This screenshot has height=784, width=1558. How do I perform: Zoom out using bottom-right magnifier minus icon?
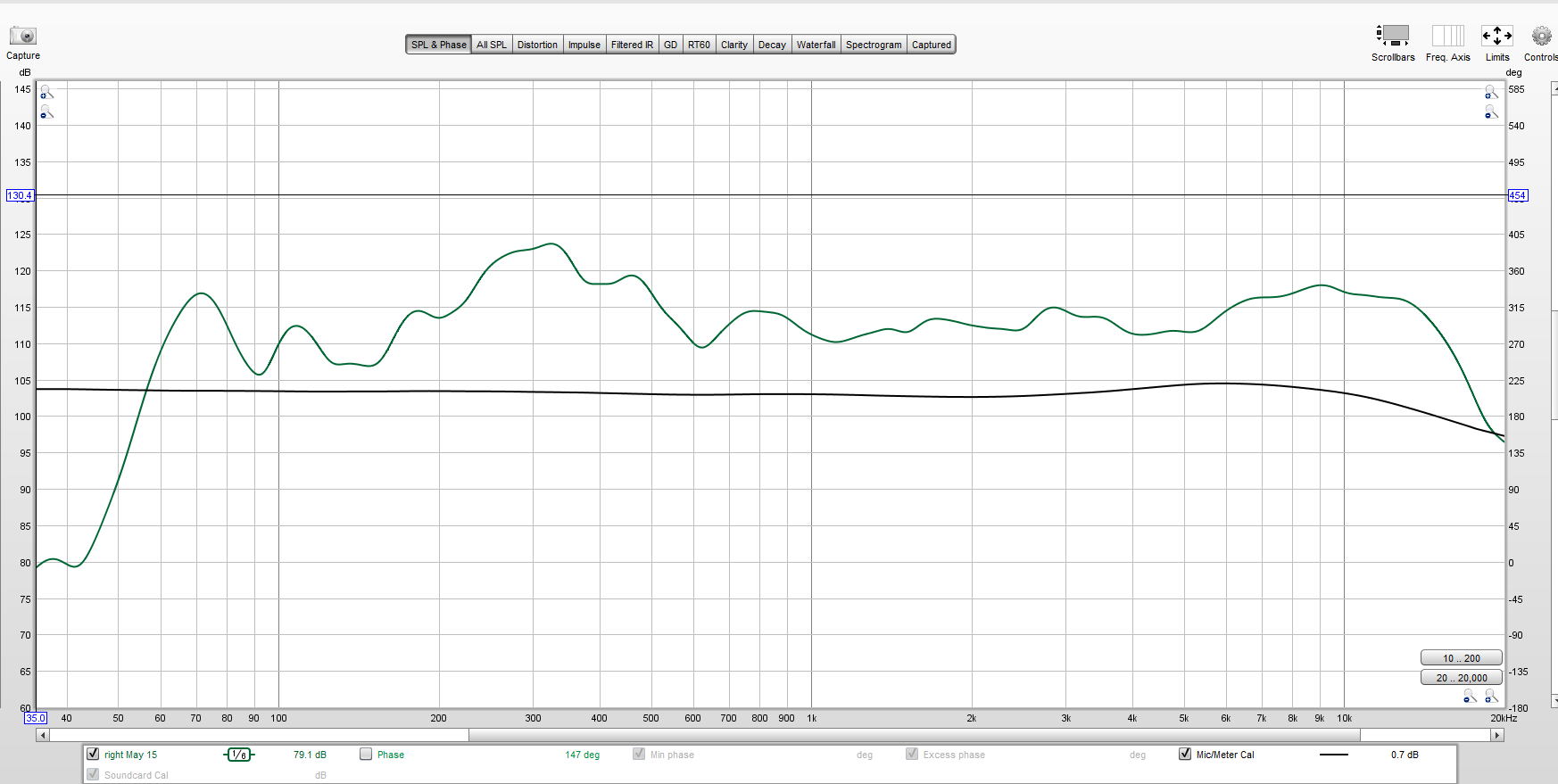coord(1470,697)
